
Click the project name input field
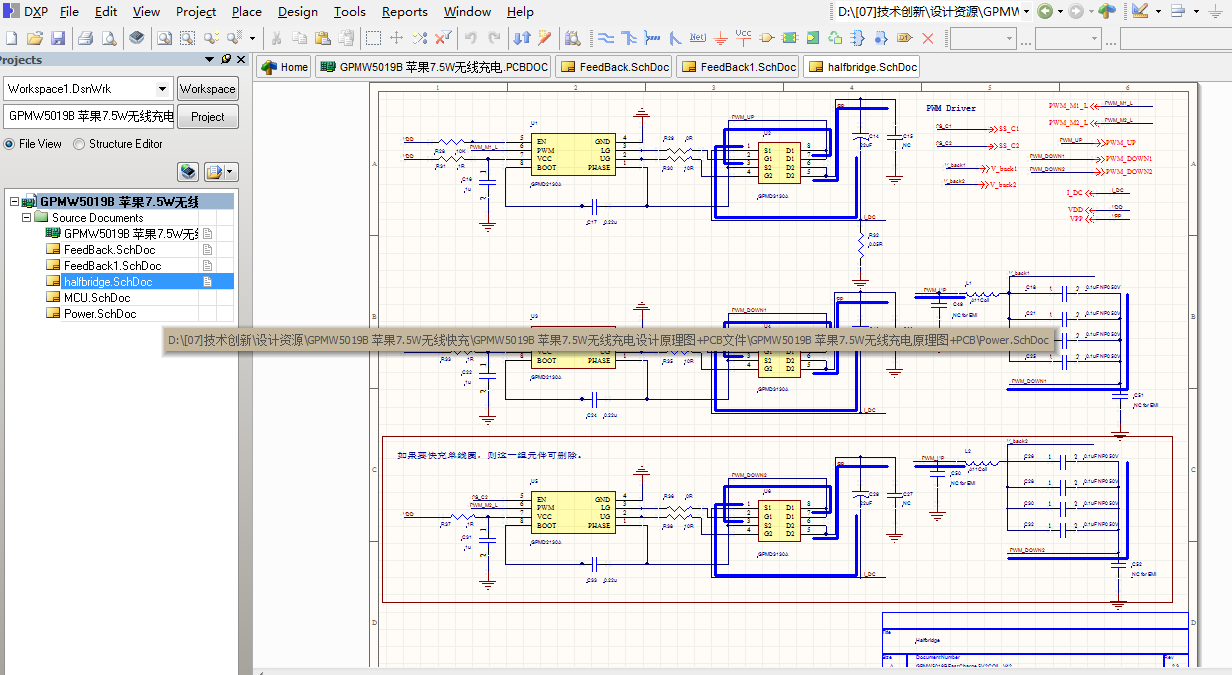88,117
